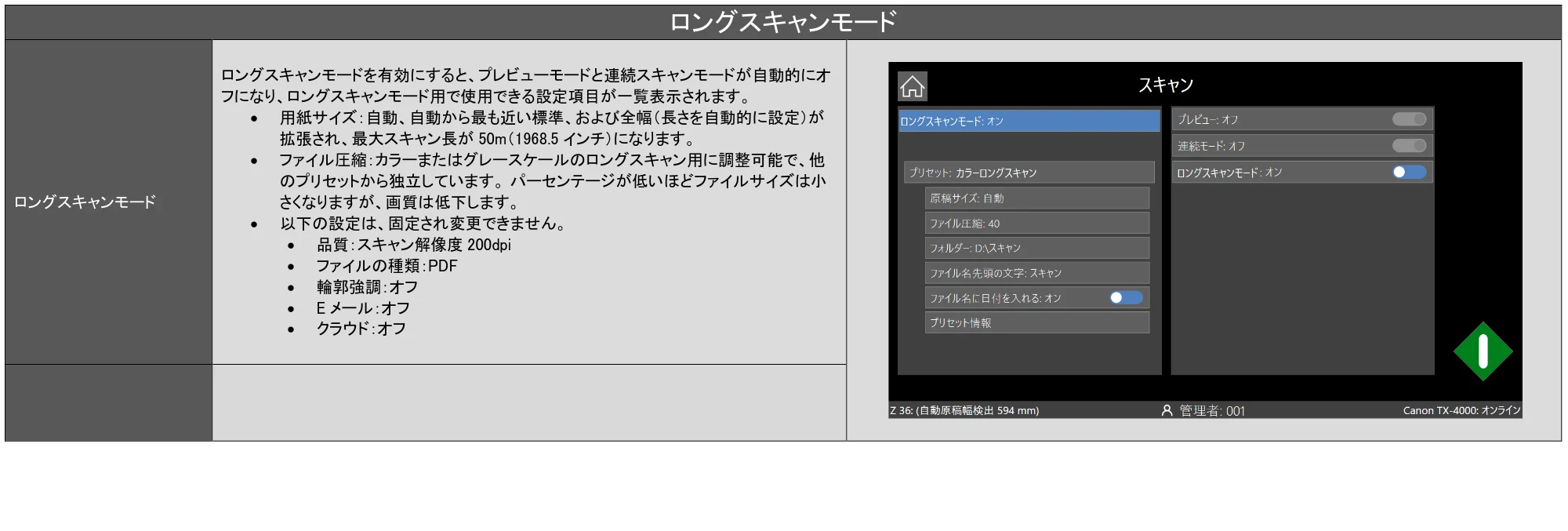Click the ファイルの種類:PDF bullet text

point(387,266)
